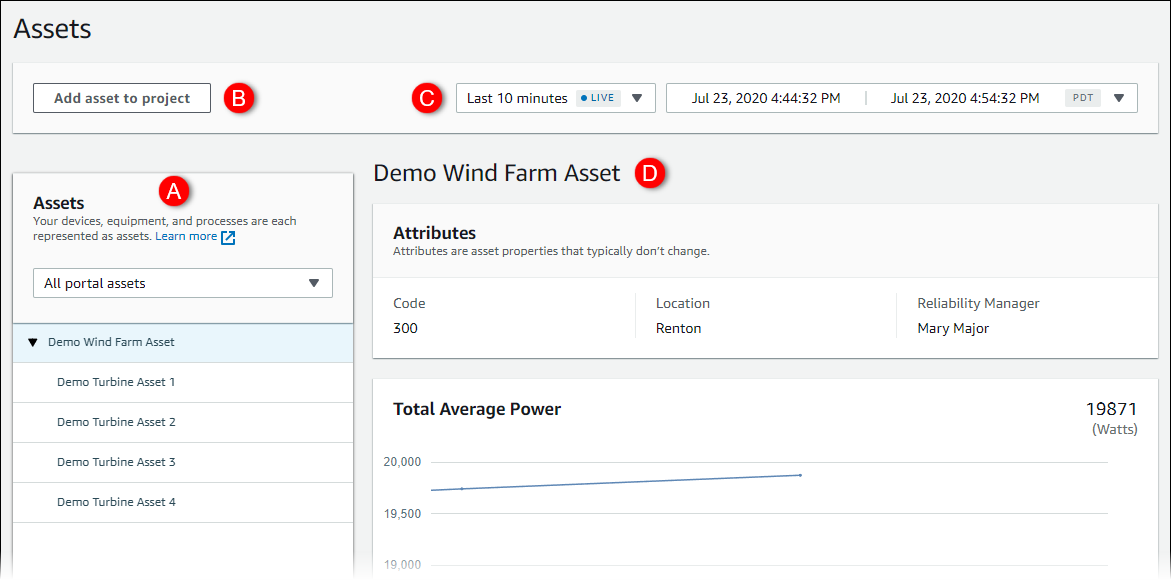Viewport: 1171px width, 580px height.
Task: Click the caret on the time range selector
Action: 637,97
